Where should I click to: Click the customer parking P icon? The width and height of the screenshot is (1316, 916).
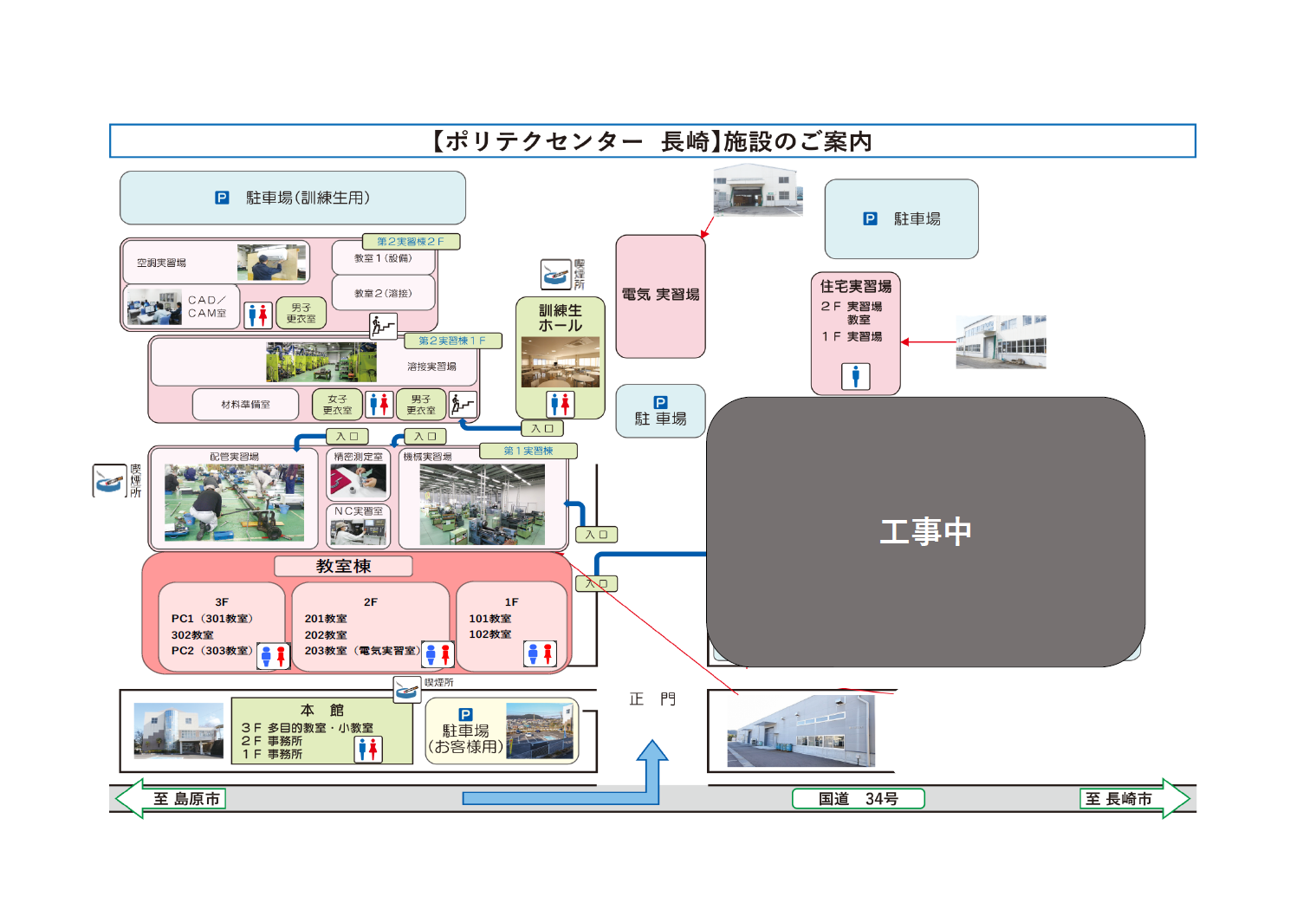[x=465, y=715]
